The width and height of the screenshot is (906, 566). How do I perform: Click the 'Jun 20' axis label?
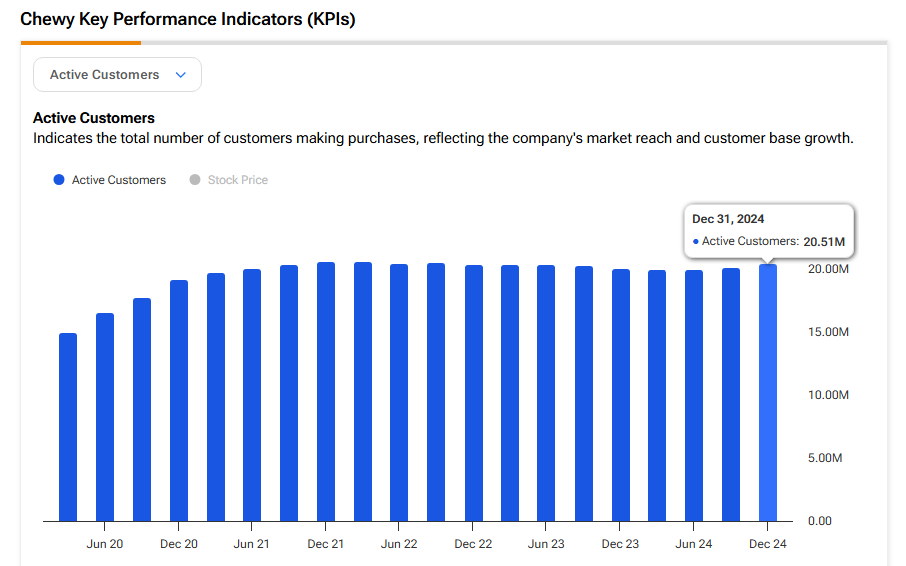(x=105, y=544)
